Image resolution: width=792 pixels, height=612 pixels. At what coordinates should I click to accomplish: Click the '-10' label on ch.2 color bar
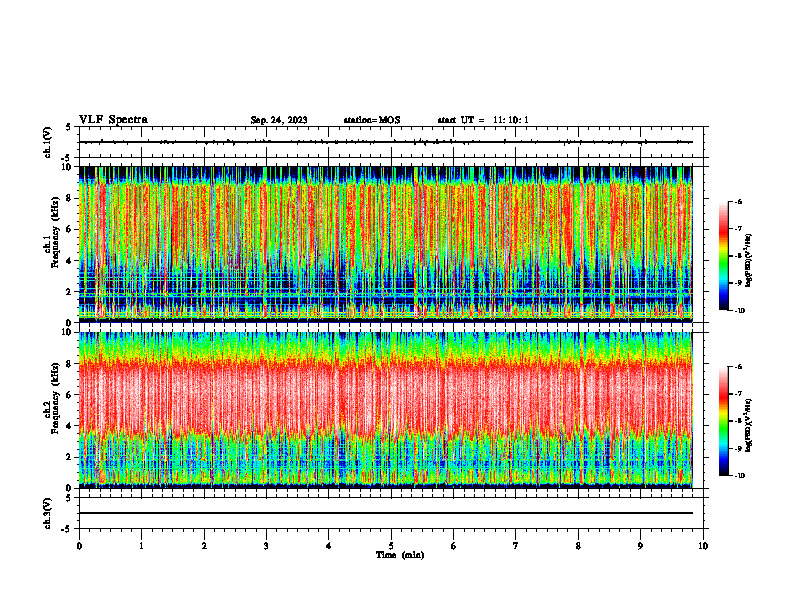pyautogui.click(x=740, y=476)
